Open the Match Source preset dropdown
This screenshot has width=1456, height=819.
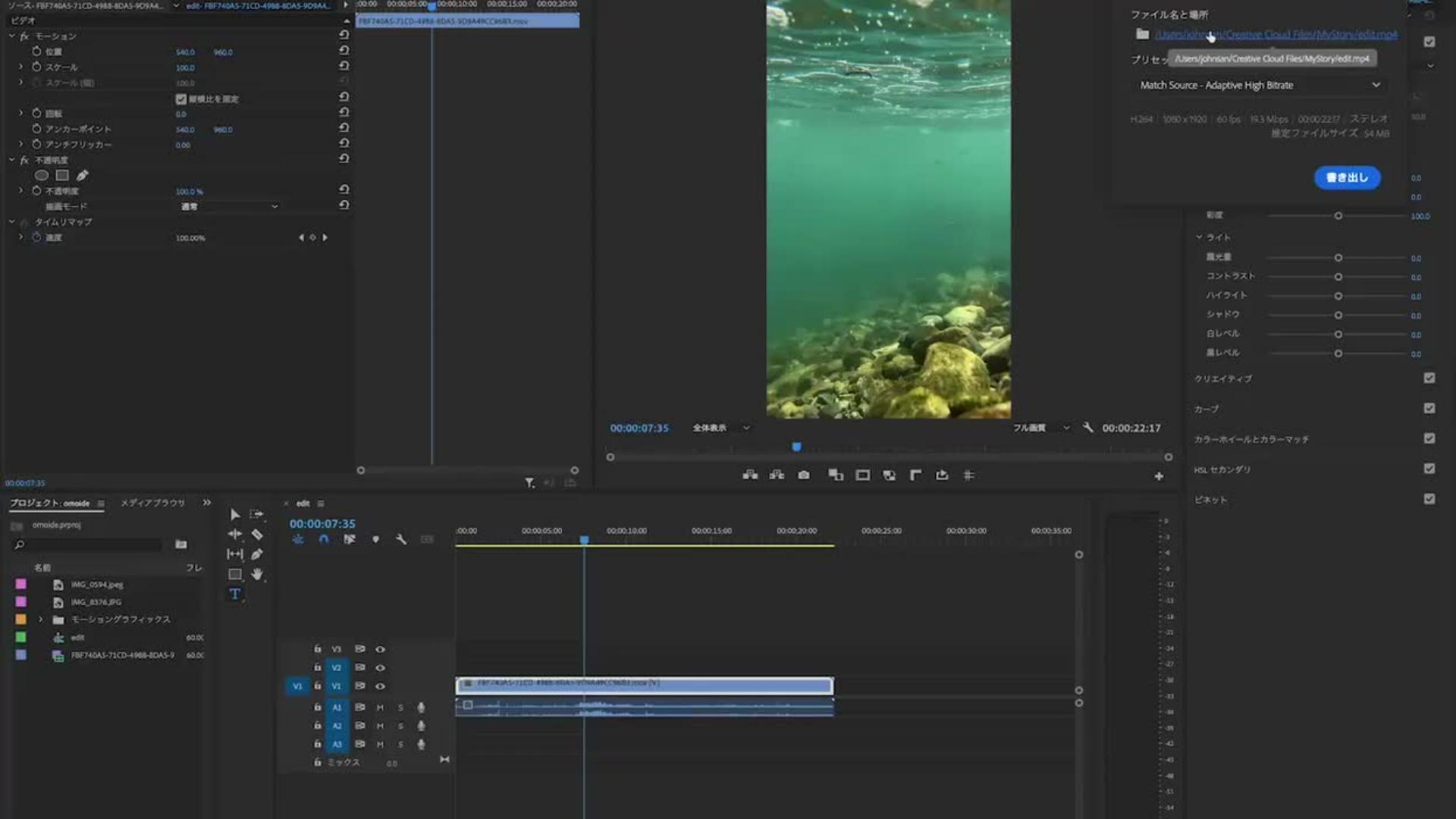coord(1260,85)
